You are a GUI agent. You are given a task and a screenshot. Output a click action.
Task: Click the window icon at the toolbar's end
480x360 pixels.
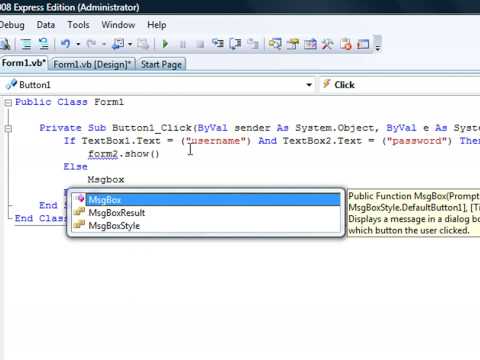click(363, 44)
